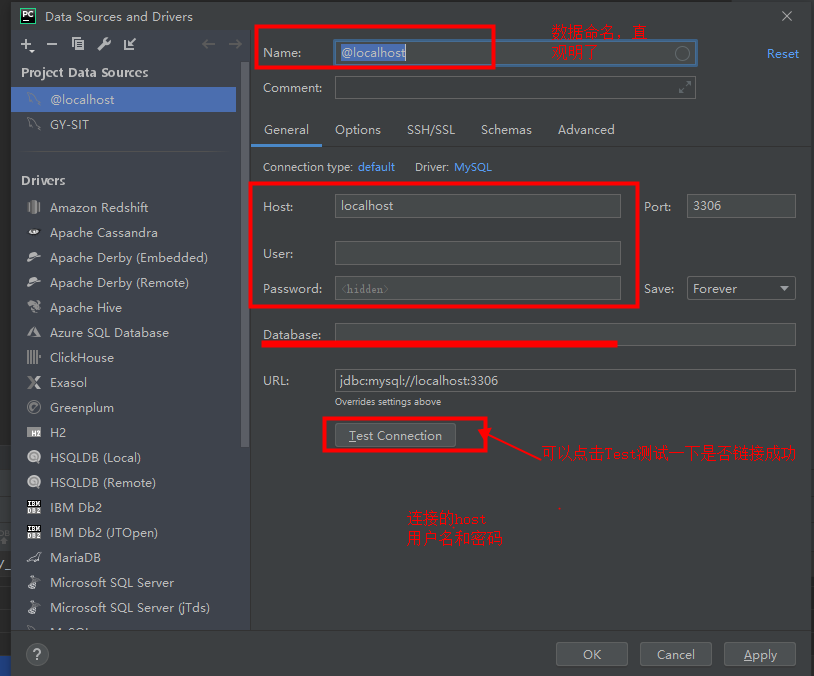The height and width of the screenshot is (676, 814).
Task: Select the Amazon Redshift driver
Action: (98, 207)
